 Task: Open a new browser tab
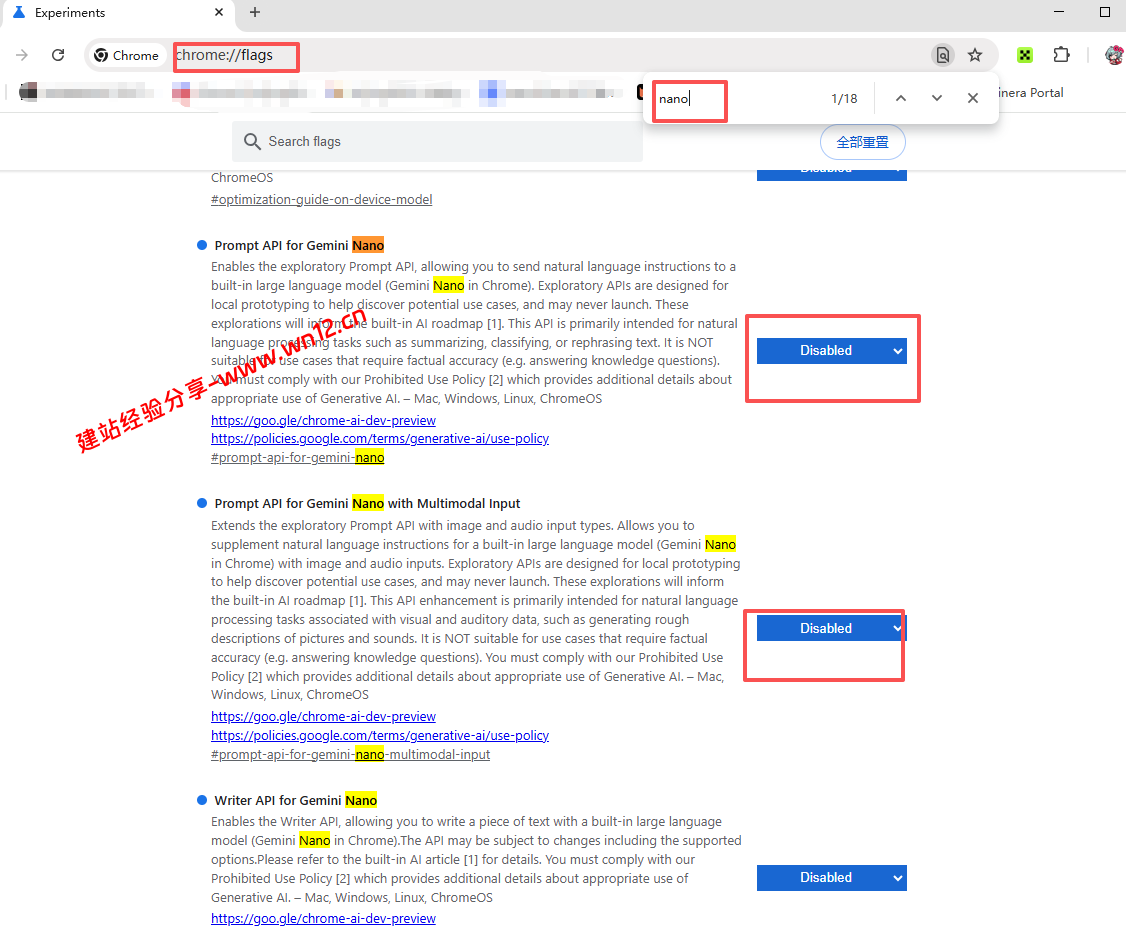point(254,12)
